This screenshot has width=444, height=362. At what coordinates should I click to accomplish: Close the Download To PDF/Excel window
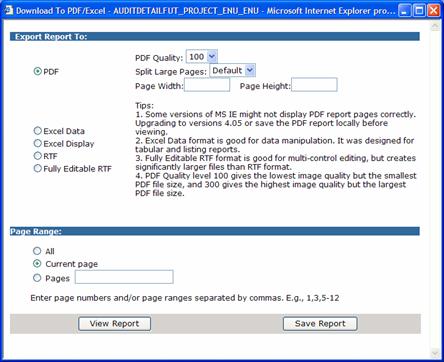(434, 11)
